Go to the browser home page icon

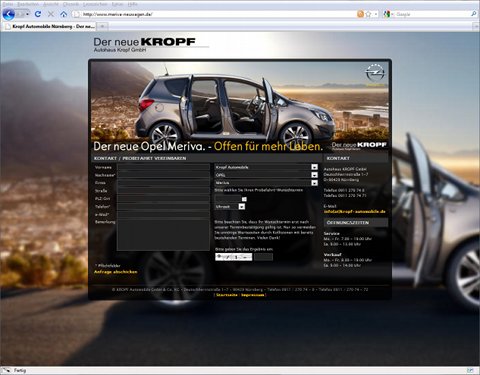click(63, 14)
